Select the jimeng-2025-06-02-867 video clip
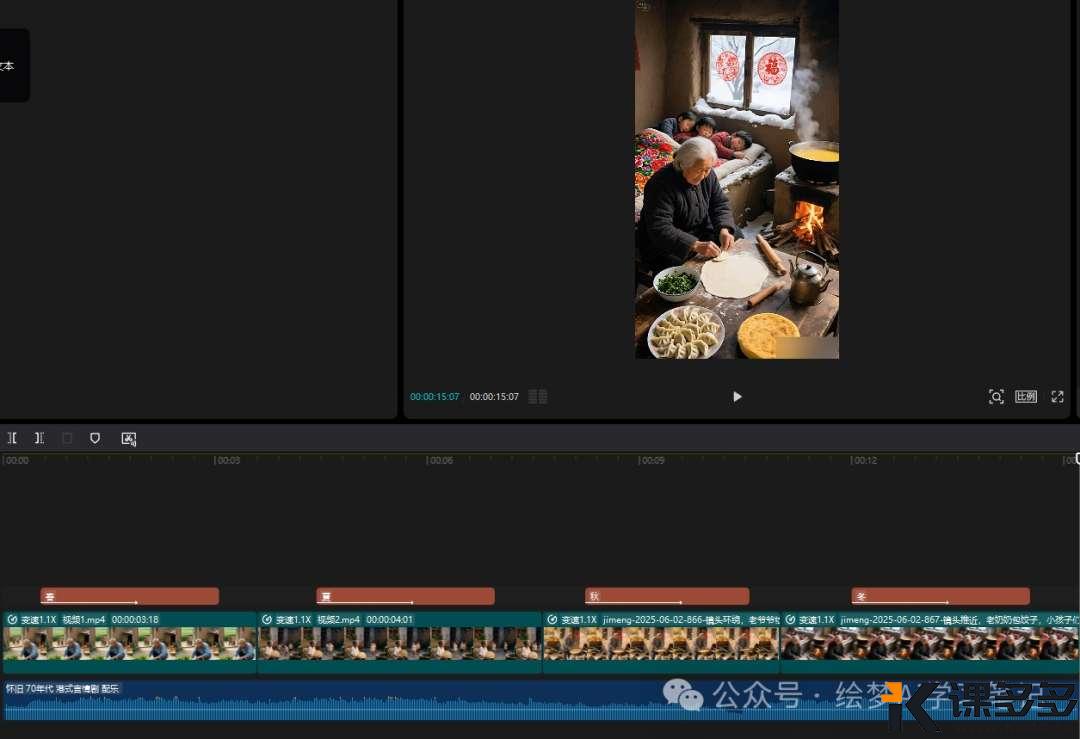1080x739 pixels. pyautogui.click(x=928, y=643)
